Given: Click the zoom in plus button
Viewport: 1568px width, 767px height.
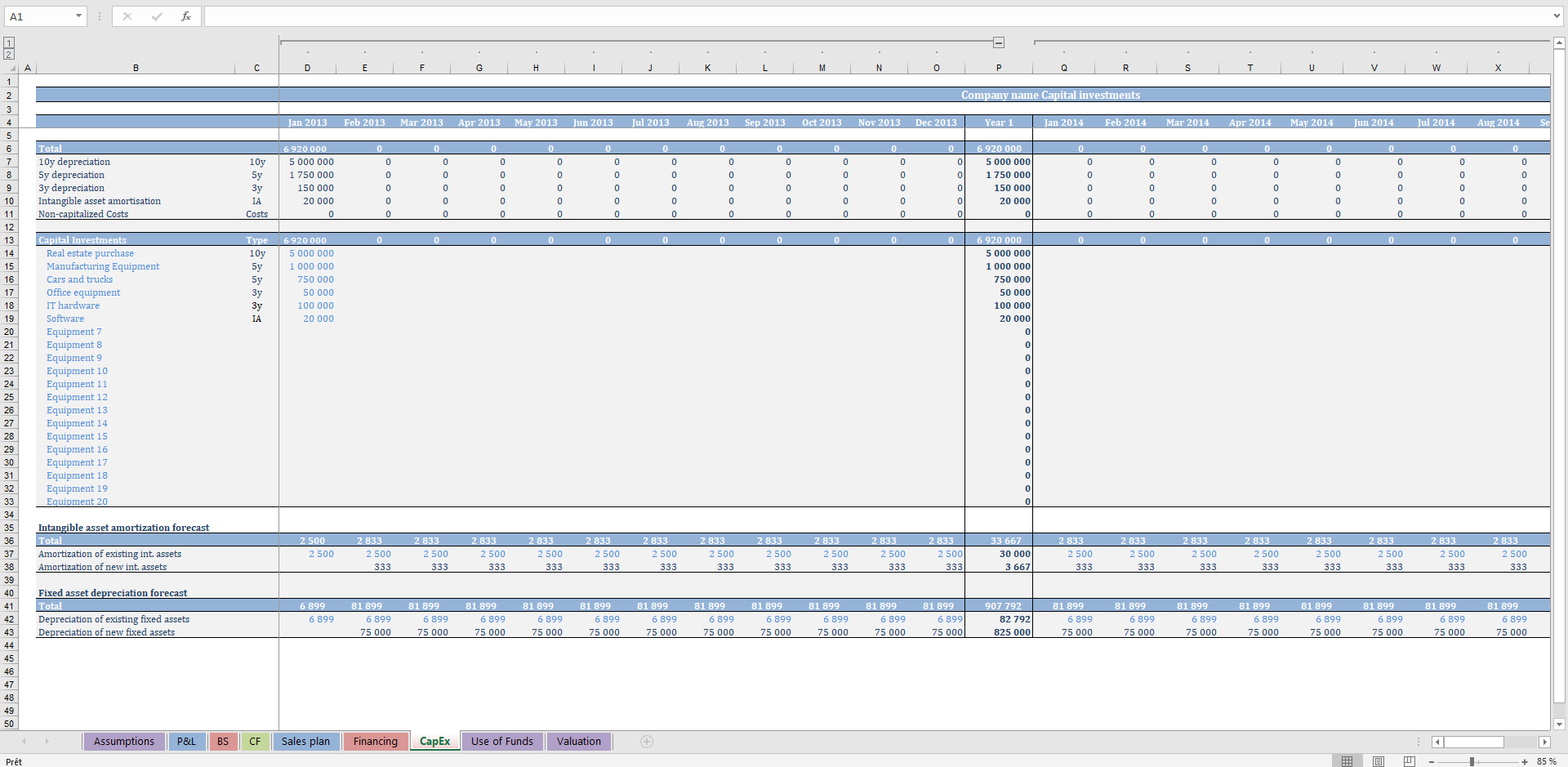Looking at the screenshot, I should click(1525, 761).
